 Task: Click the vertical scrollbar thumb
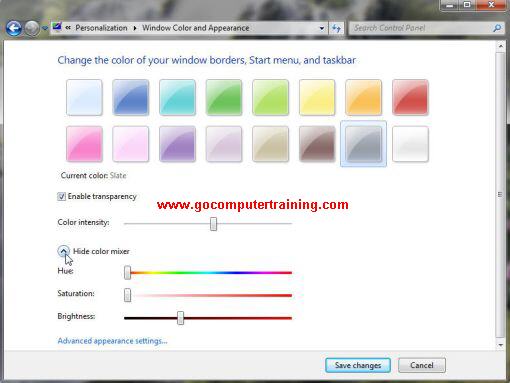500,194
